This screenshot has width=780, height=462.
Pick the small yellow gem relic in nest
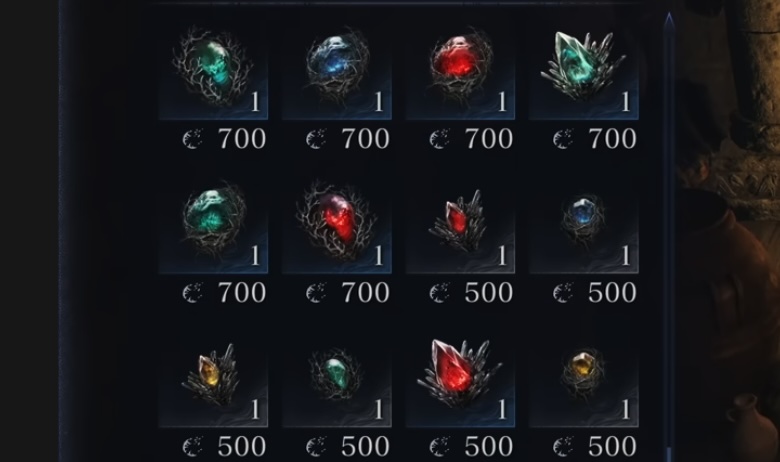point(584,376)
